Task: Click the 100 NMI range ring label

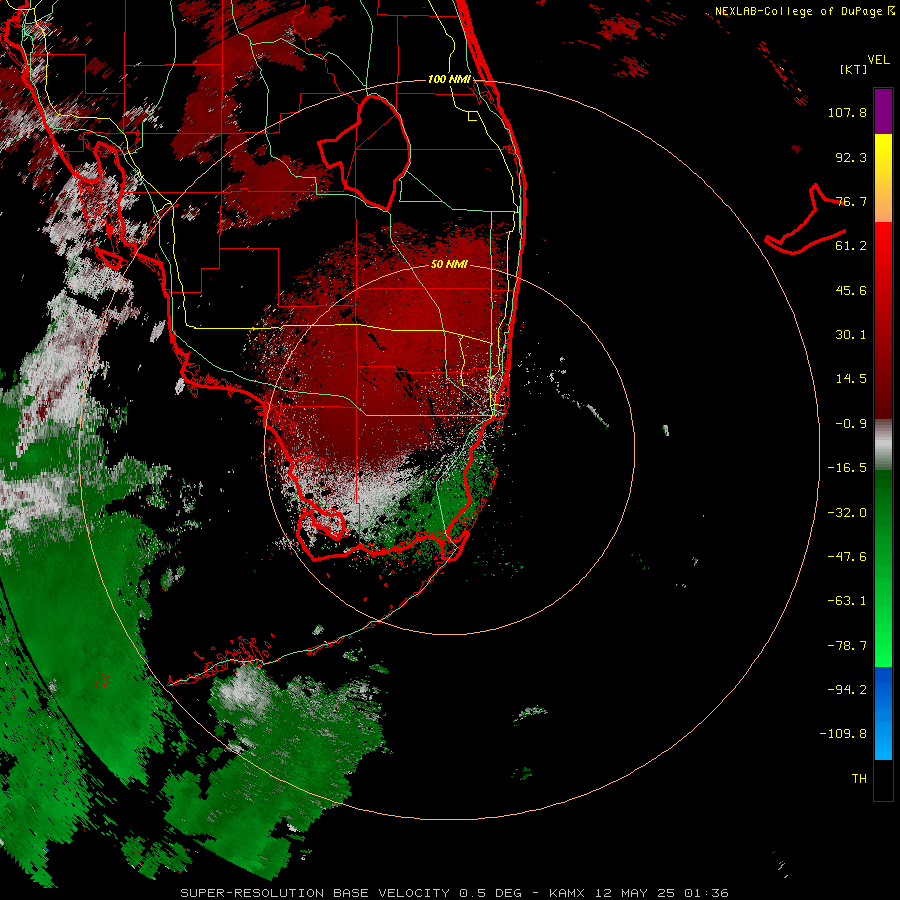Action: pos(449,79)
